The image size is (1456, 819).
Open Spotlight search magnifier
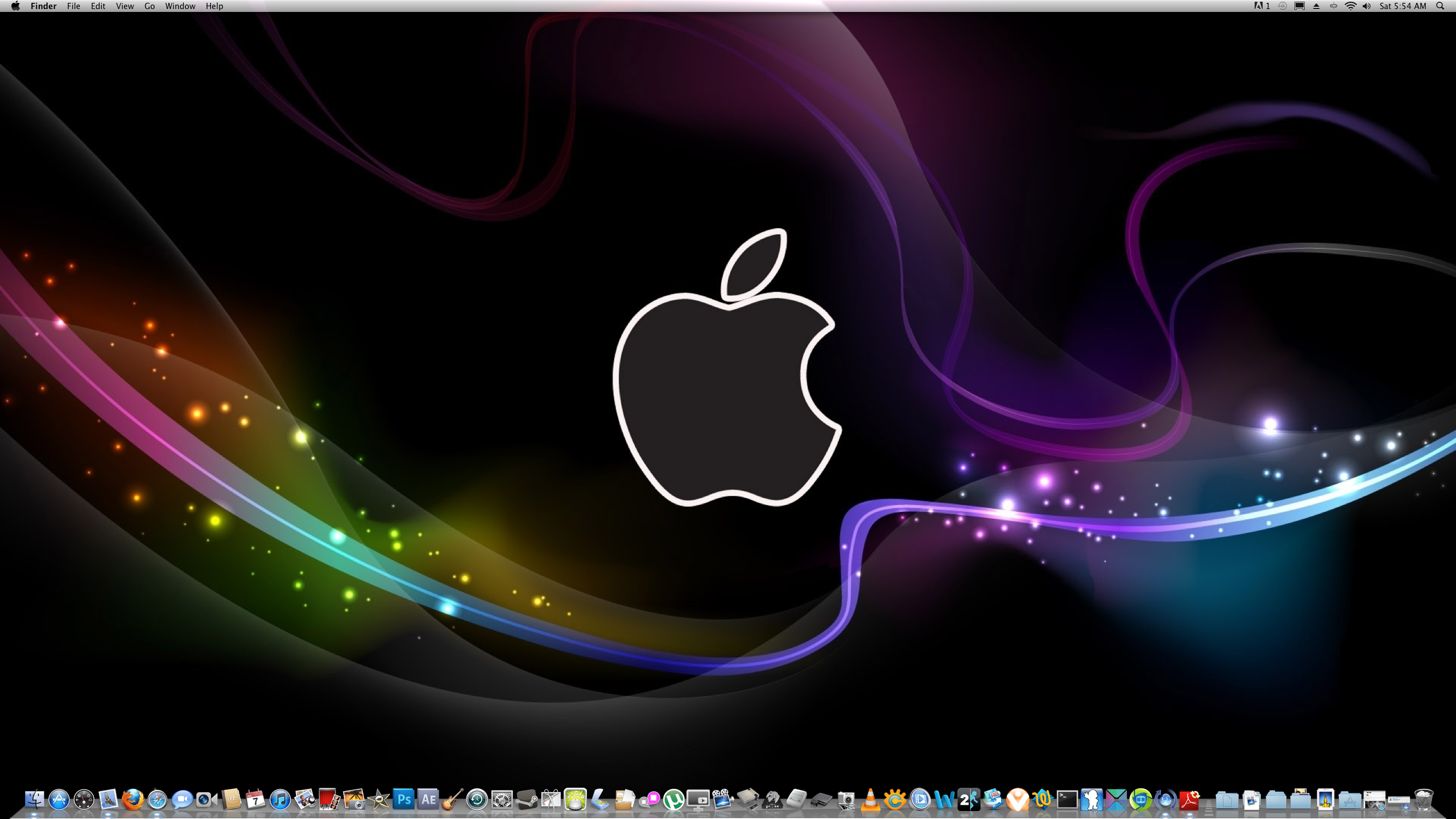coord(1440,6)
